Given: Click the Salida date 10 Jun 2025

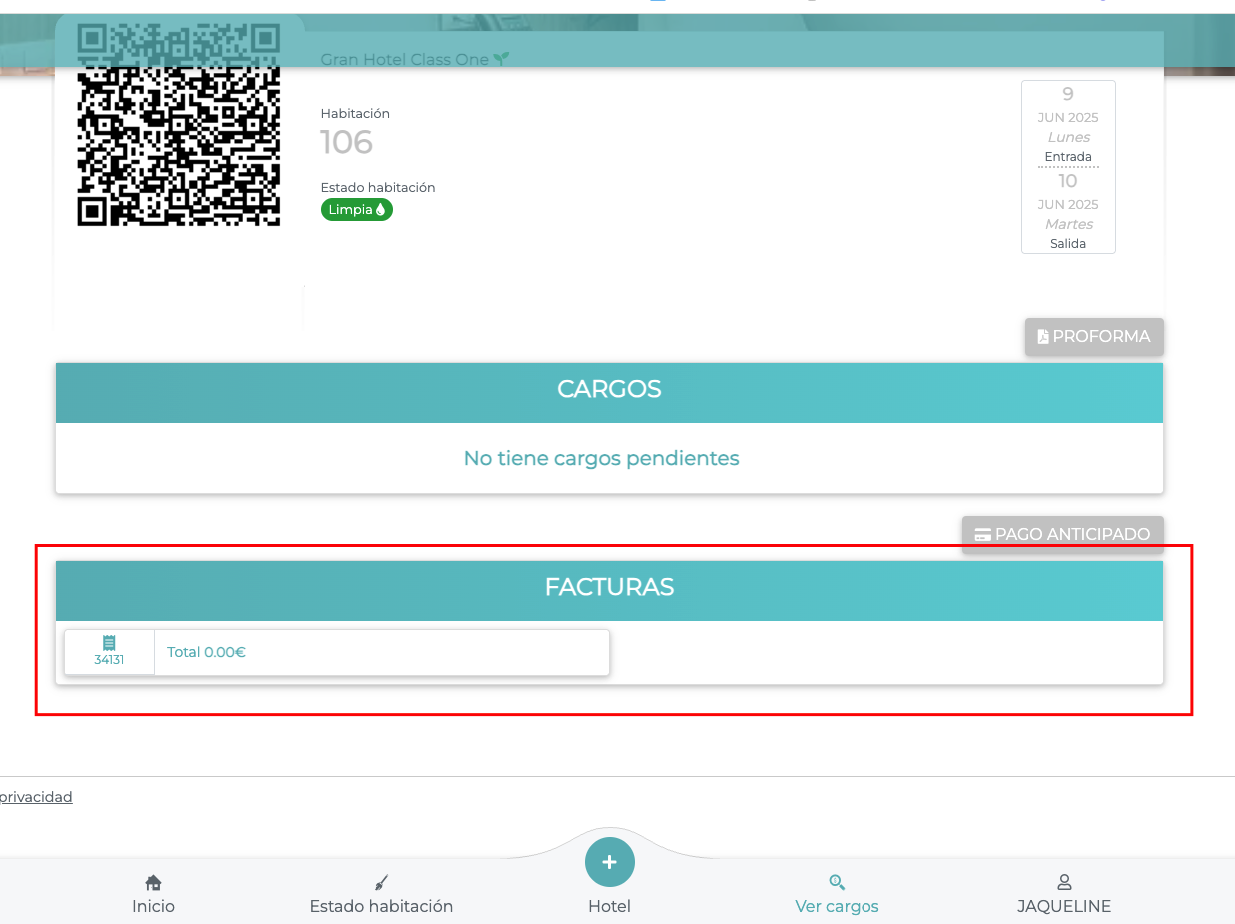Looking at the screenshot, I should point(1068,210).
